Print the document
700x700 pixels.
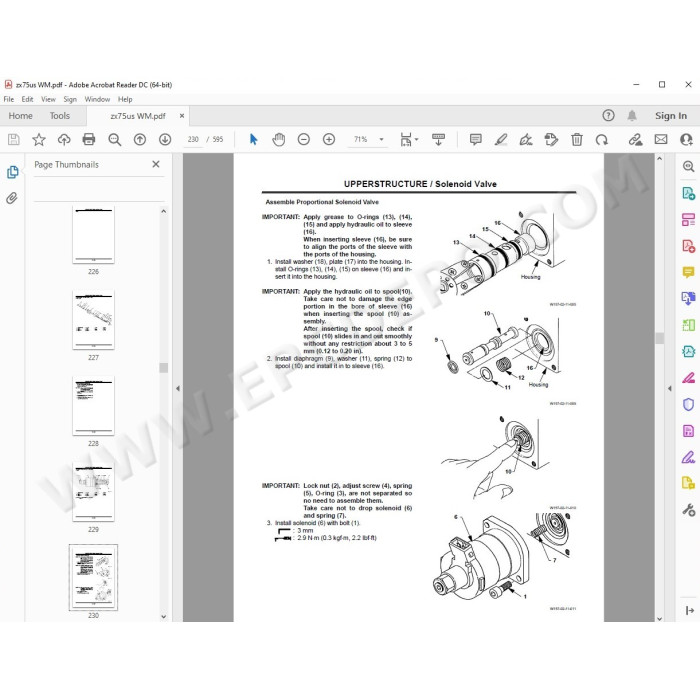click(89, 140)
